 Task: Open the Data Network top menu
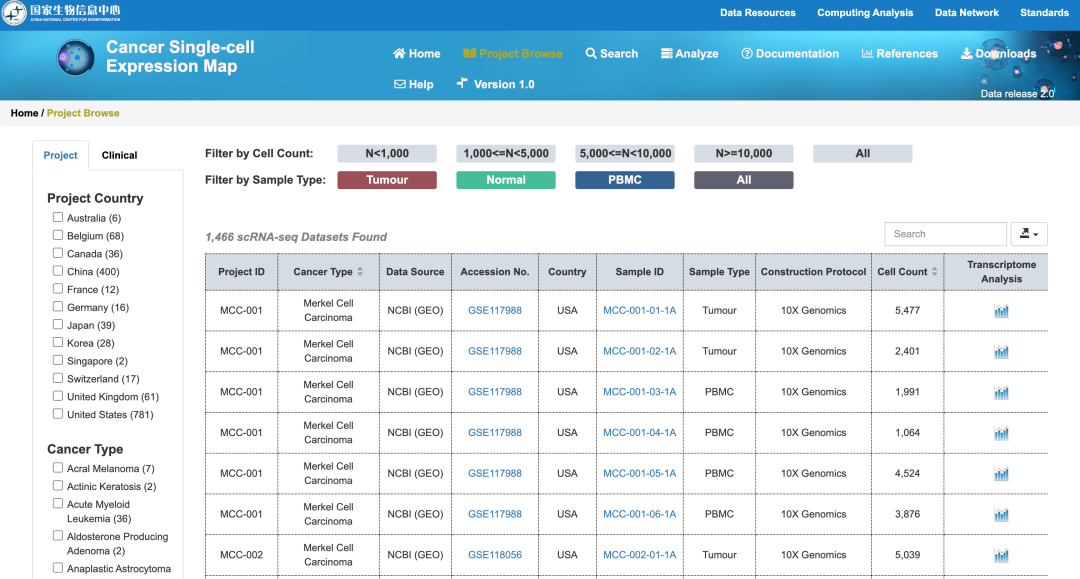point(966,12)
